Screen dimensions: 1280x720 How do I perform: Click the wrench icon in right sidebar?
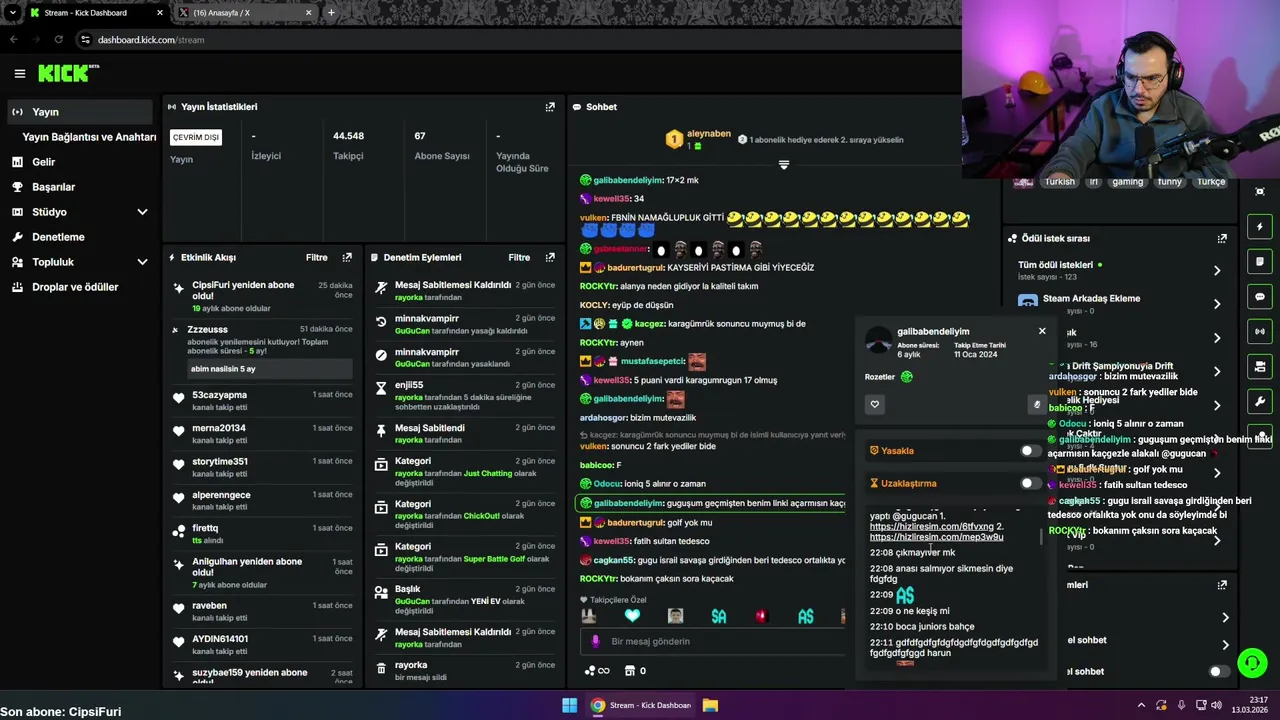(x=1260, y=401)
